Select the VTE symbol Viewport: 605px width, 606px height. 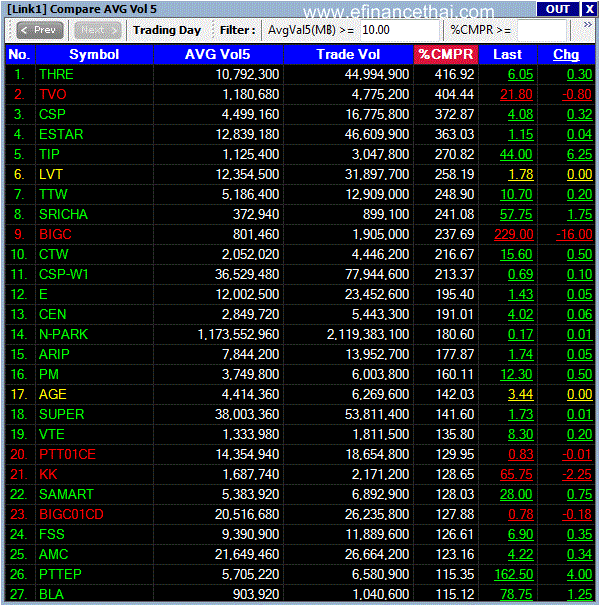[52, 435]
